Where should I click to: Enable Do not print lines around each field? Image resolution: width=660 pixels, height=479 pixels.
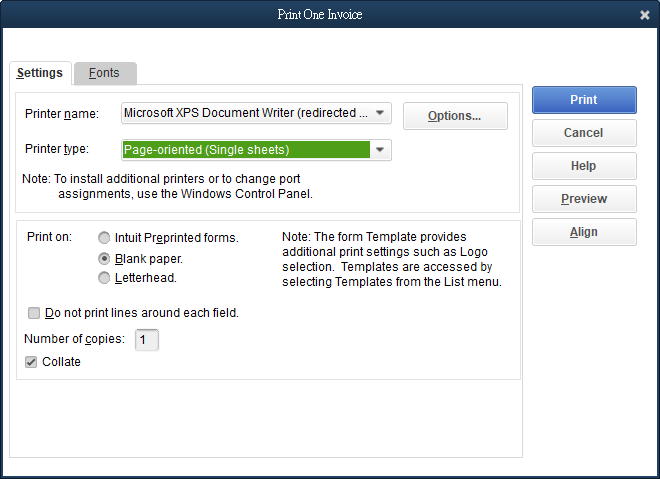[x=35, y=313]
